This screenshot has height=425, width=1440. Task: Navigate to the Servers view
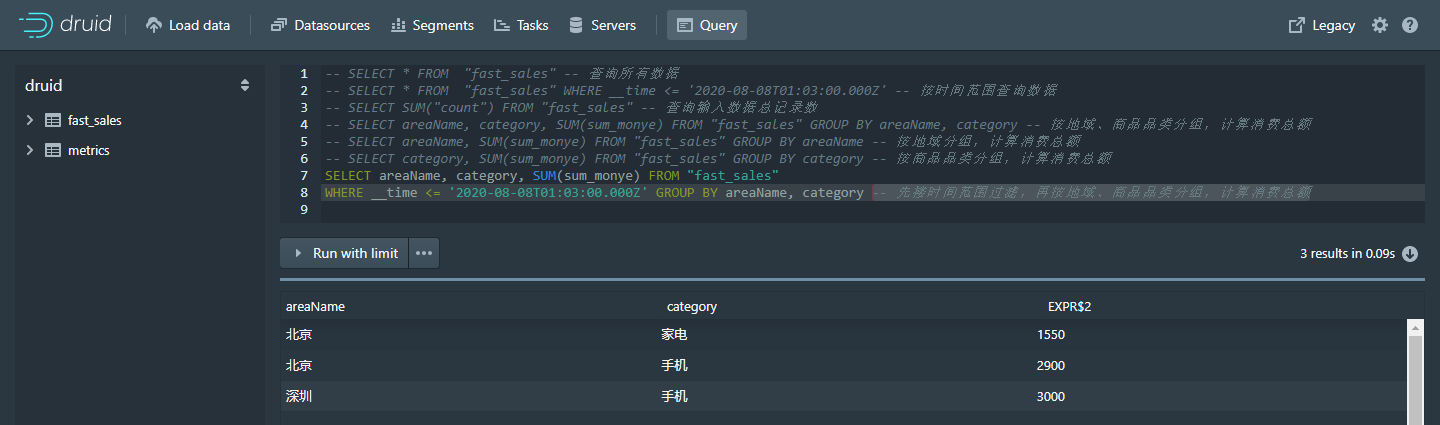[x=602, y=25]
